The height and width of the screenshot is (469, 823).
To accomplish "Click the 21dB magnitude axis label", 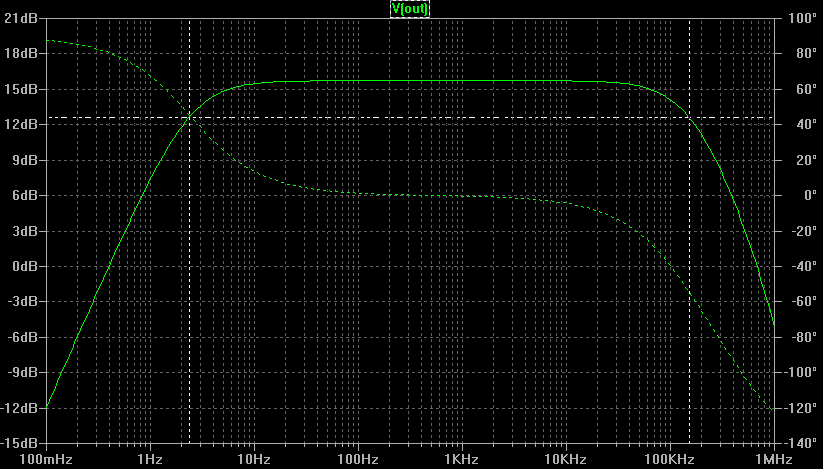I will tap(21, 18).
